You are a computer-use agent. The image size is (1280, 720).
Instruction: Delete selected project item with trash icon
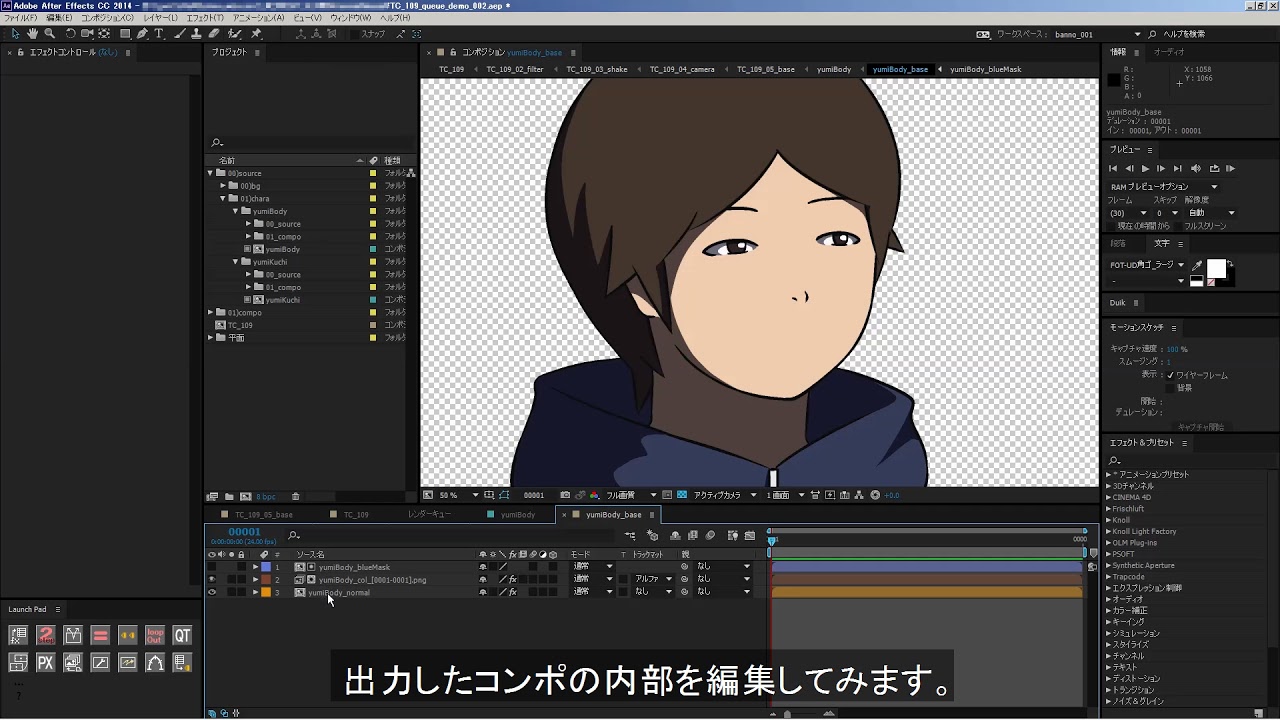tap(295, 497)
